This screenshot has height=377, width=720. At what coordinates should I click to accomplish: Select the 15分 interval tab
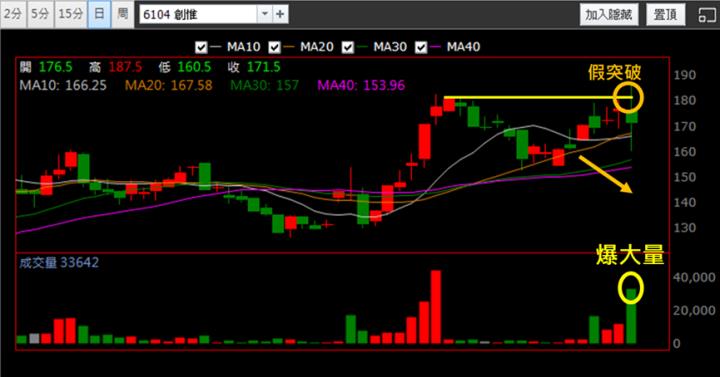tap(71, 14)
